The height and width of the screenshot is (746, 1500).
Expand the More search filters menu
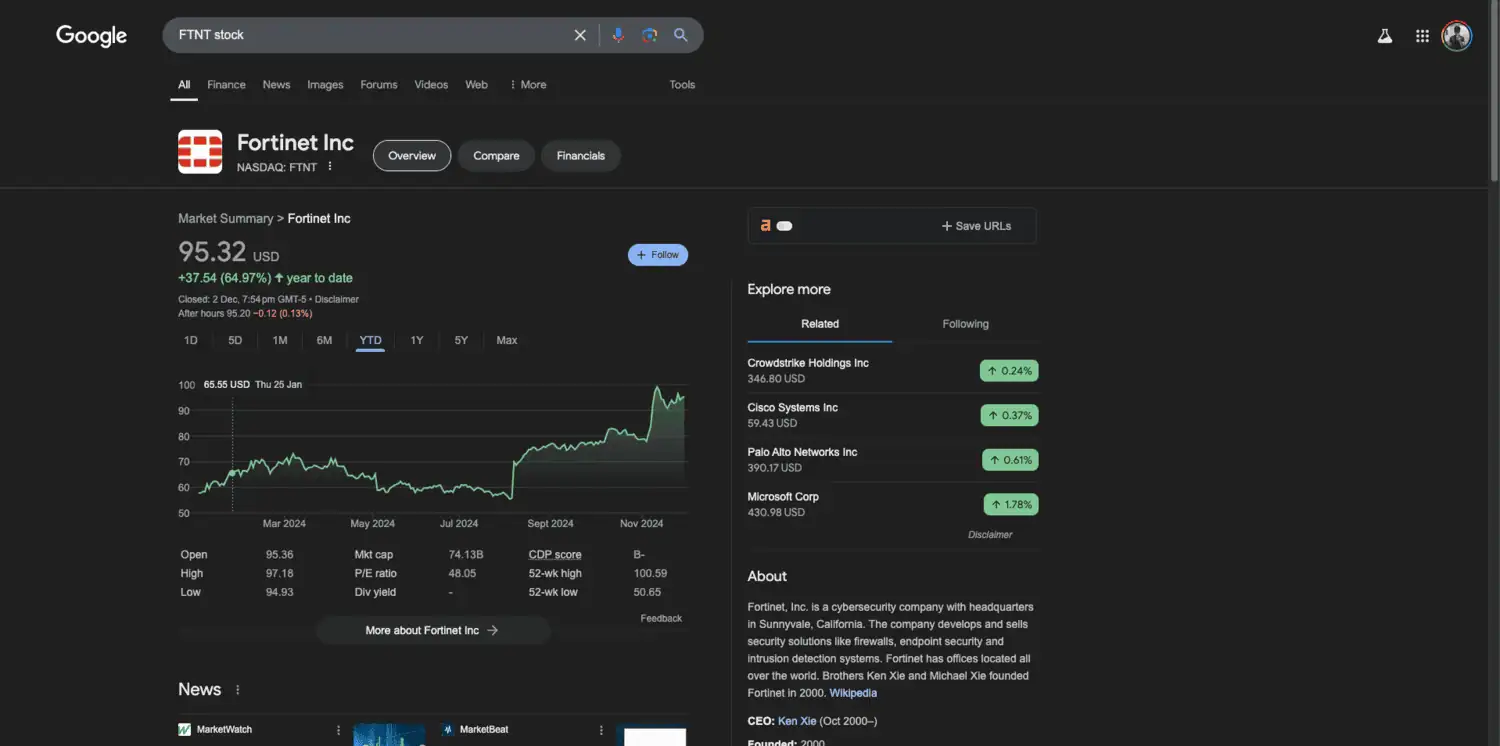click(528, 85)
